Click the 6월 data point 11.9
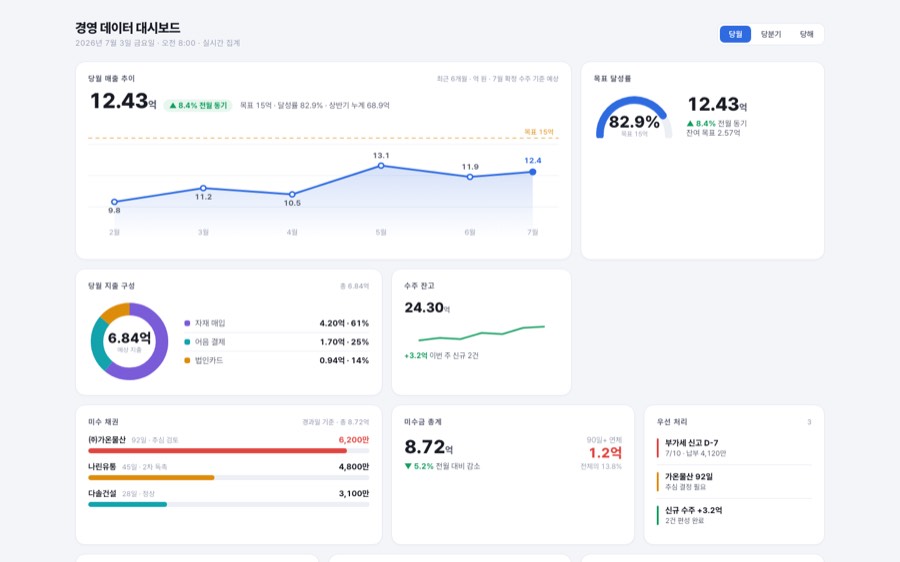 470,177
